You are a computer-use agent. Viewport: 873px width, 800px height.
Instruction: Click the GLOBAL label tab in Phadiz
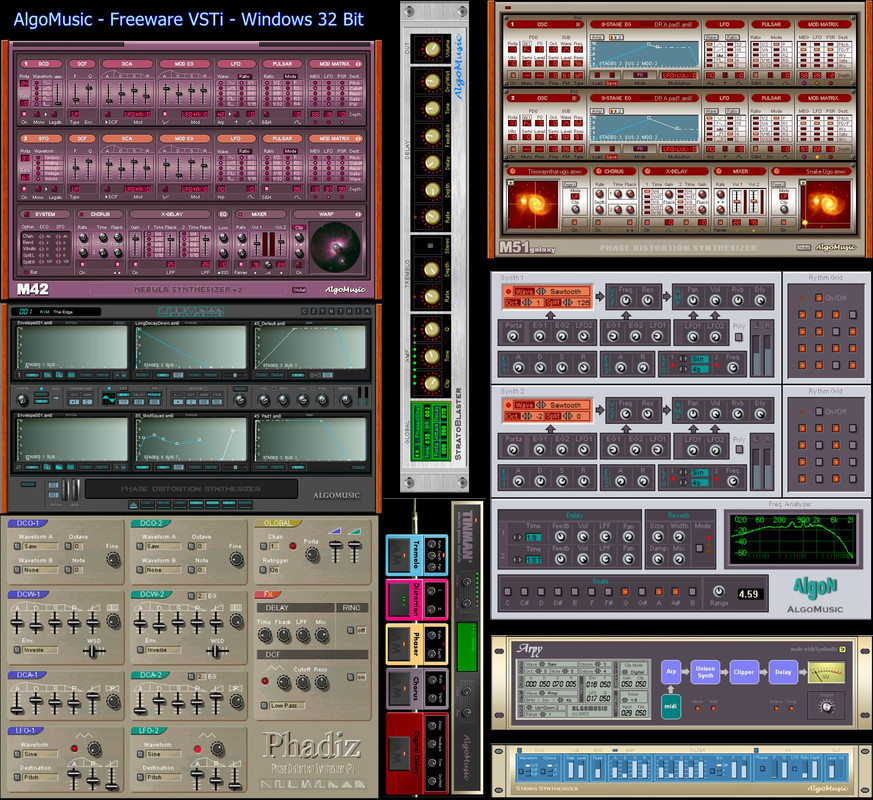click(x=278, y=523)
